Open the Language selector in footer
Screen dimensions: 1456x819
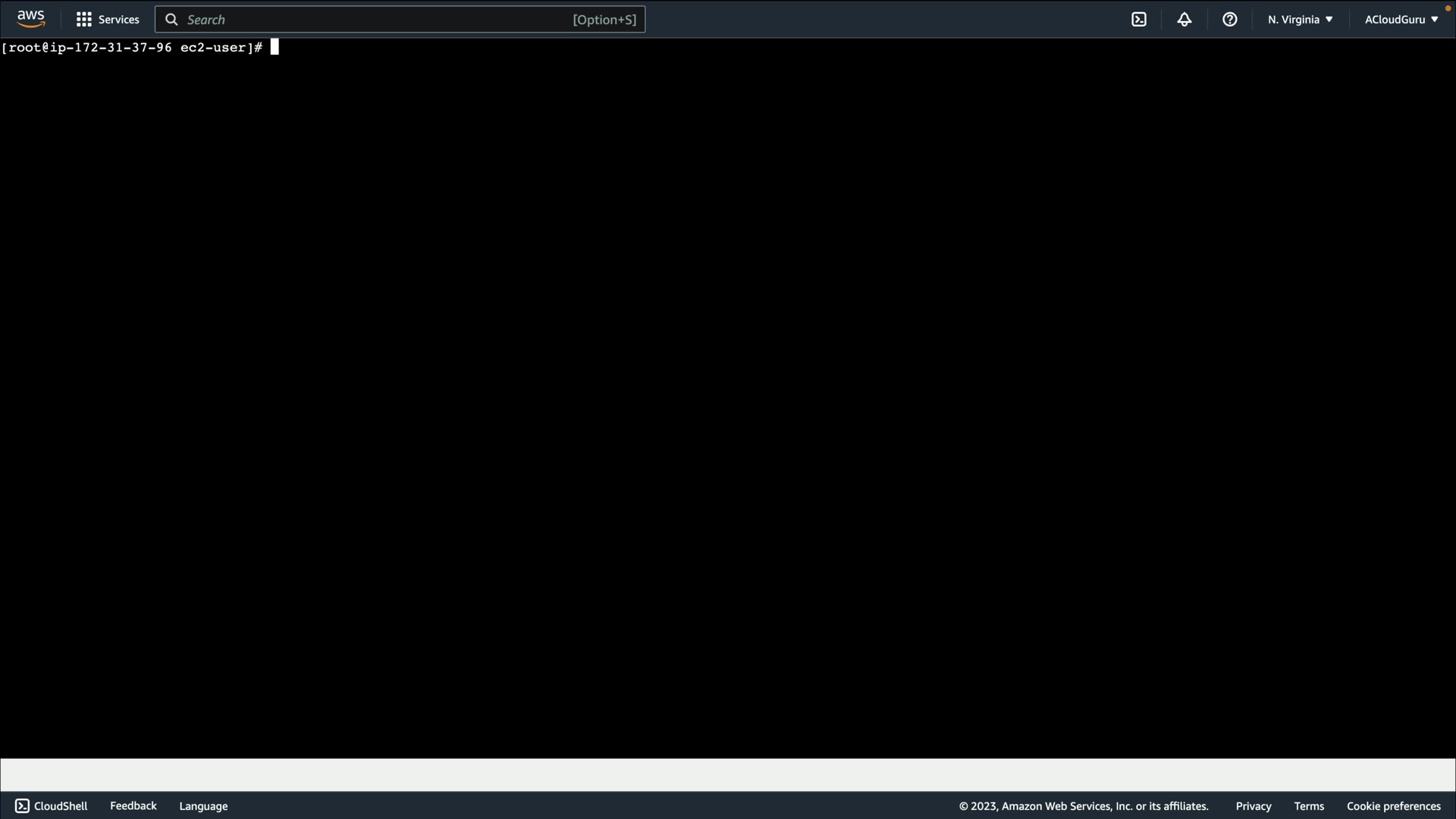pyautogui.click(x=203, y=806)
